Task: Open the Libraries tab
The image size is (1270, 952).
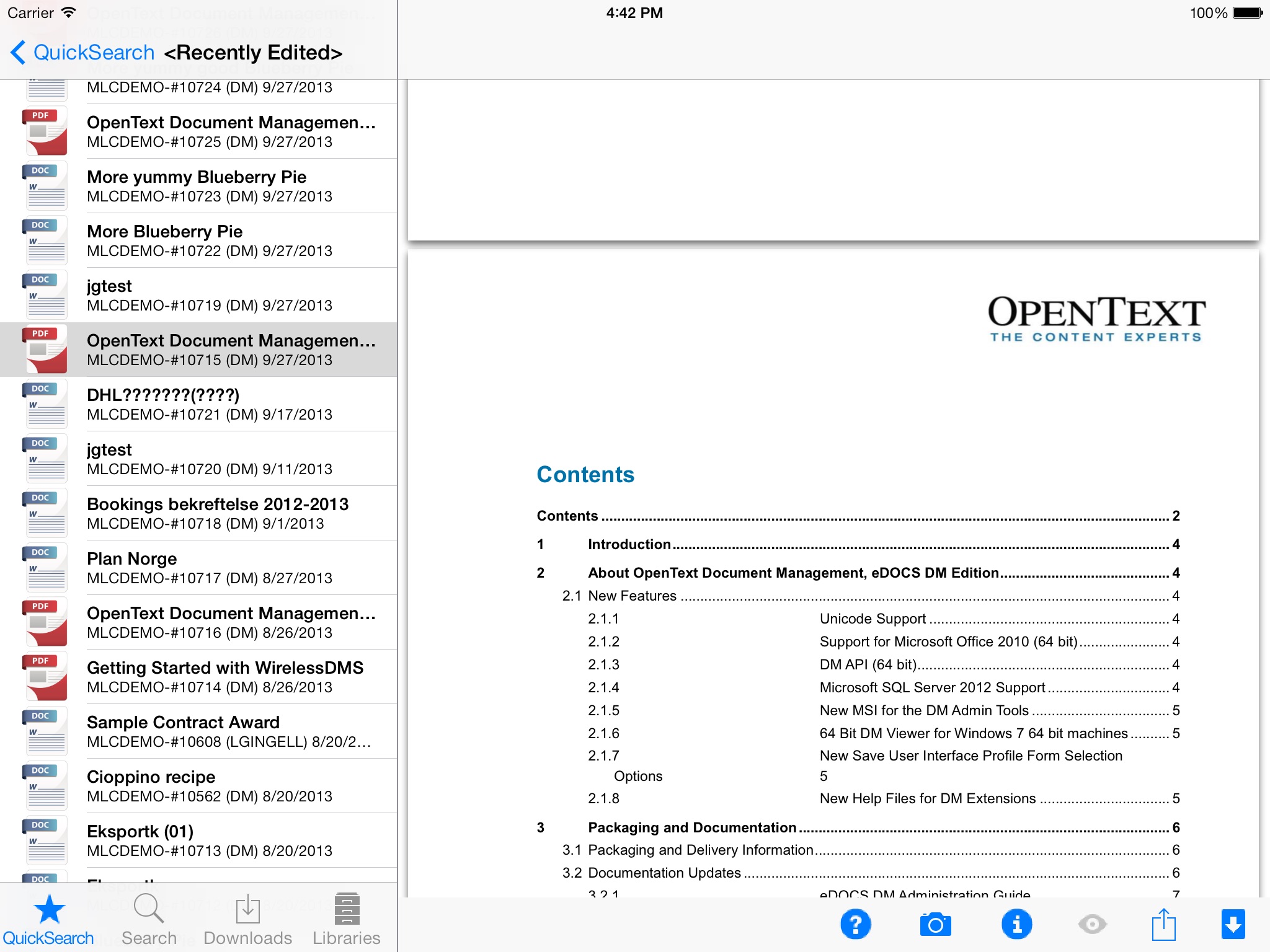Action: pos(347,920)
